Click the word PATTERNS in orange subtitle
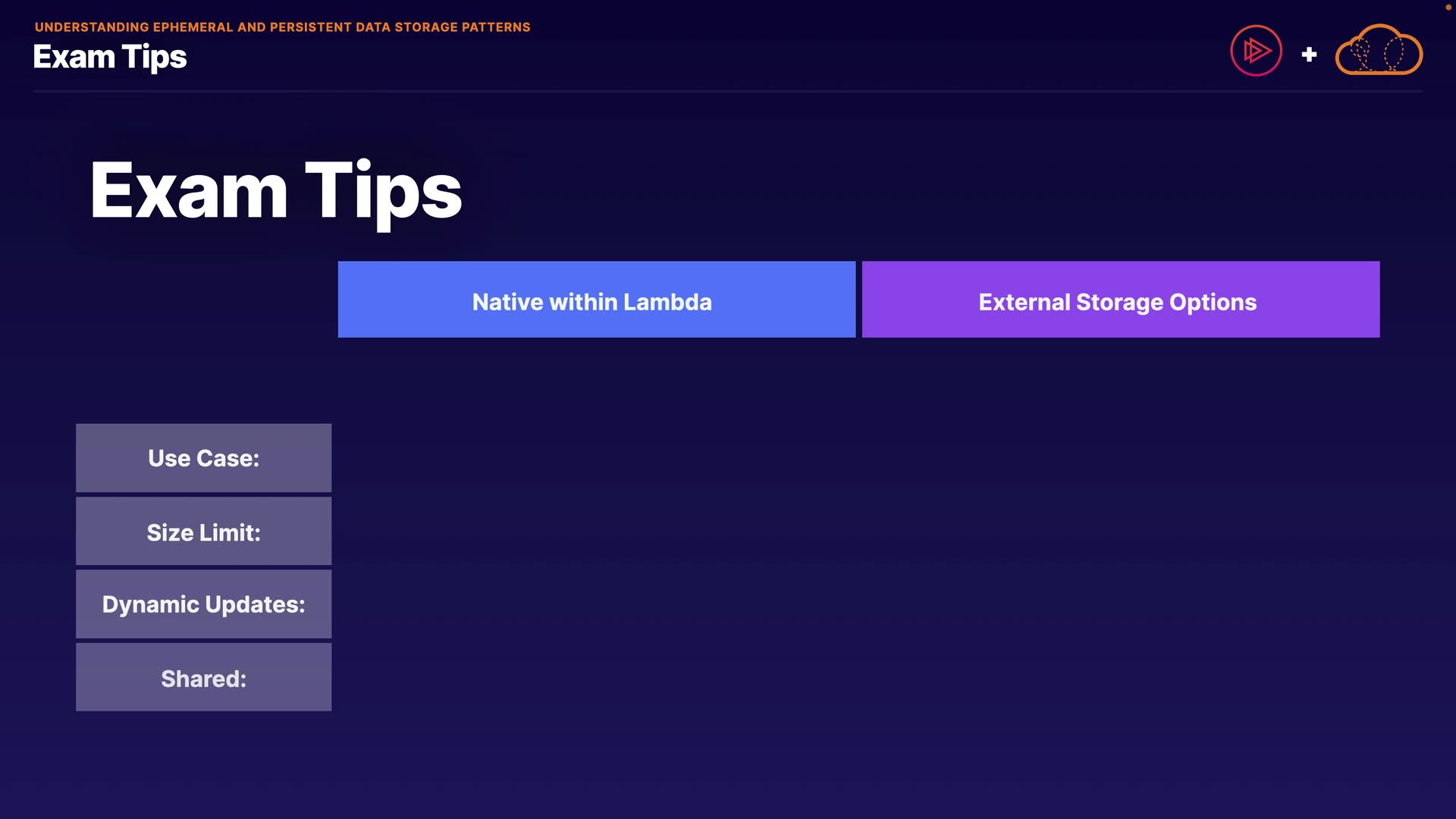This screenshot has height=819, width=1456. pos(496,27)
